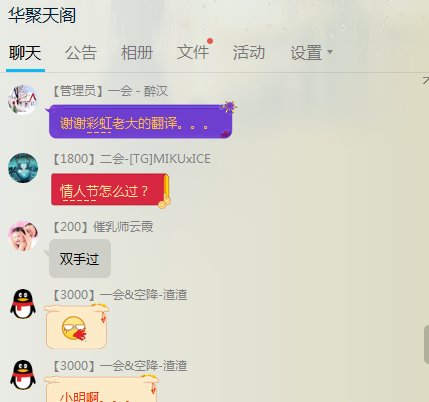Click the purple bubble 谢谢彩虹老大的翻译

(140, 121)
